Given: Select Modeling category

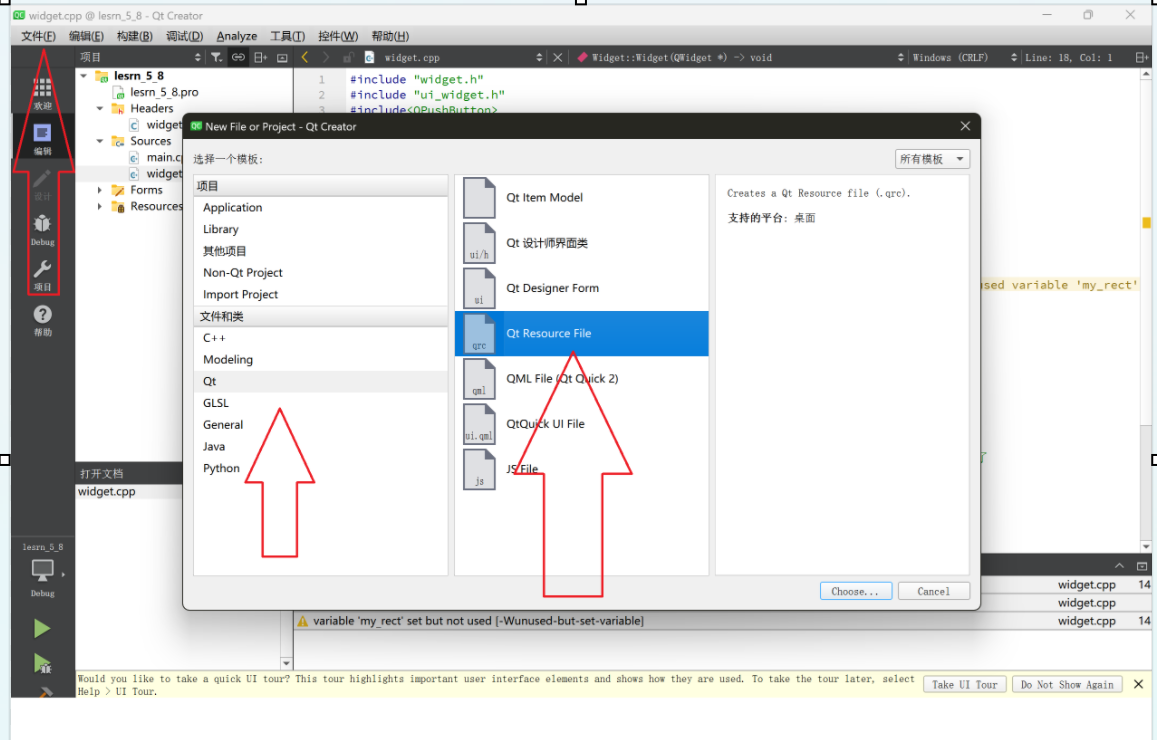Looking at the screenshot, I should tap(320, 359).
